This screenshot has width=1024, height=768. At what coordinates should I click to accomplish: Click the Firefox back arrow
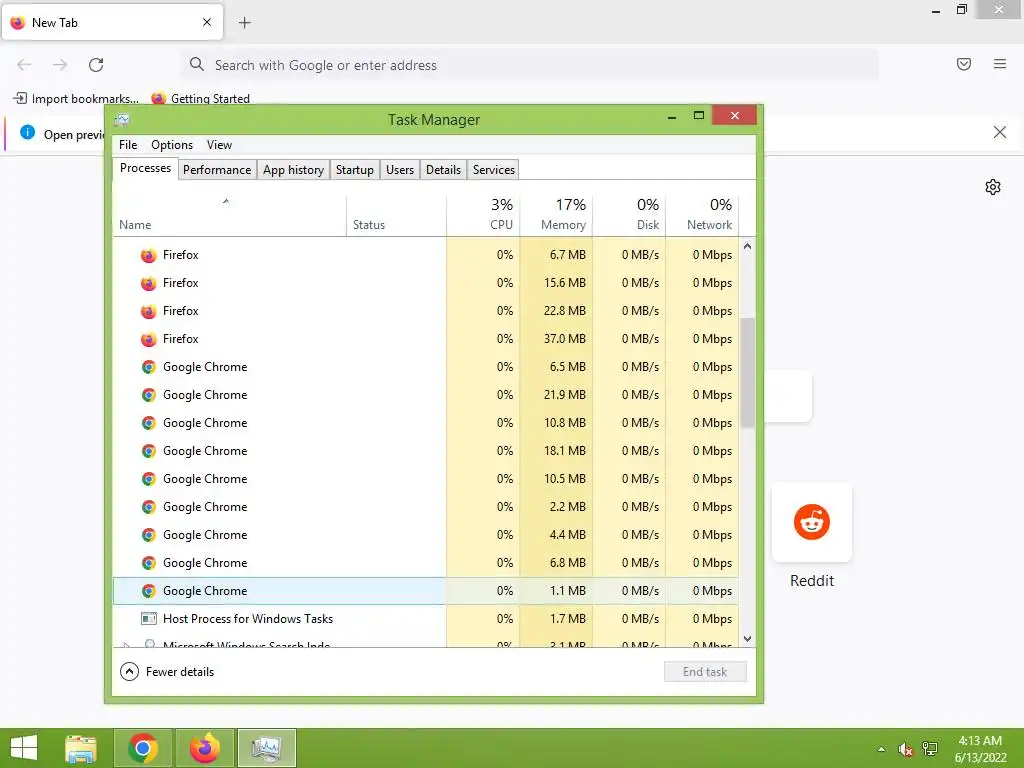pos(24,65)
